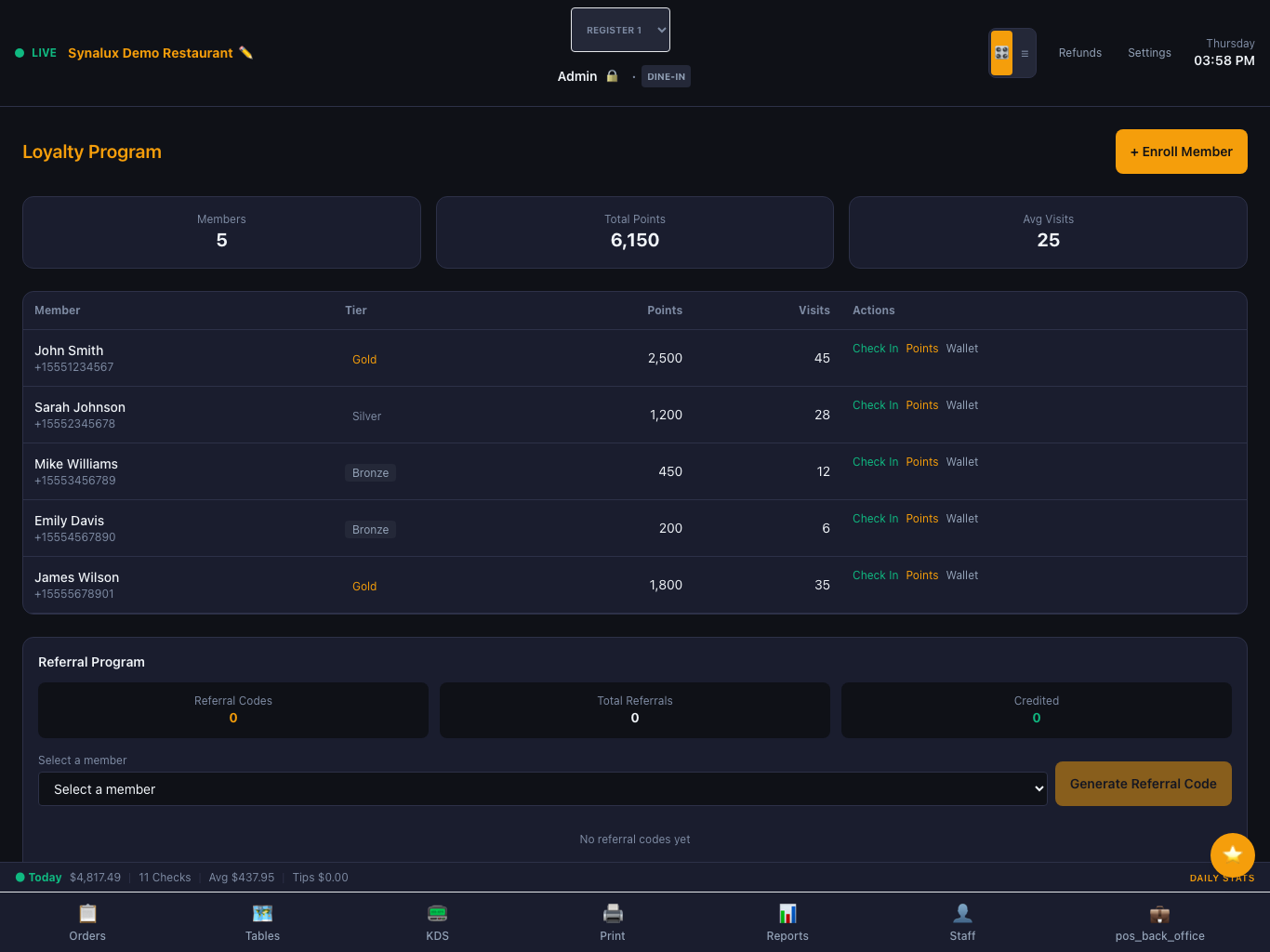Click Tips $0.00 in status bar
The image size is (1270, 952).
pos(320,878)
